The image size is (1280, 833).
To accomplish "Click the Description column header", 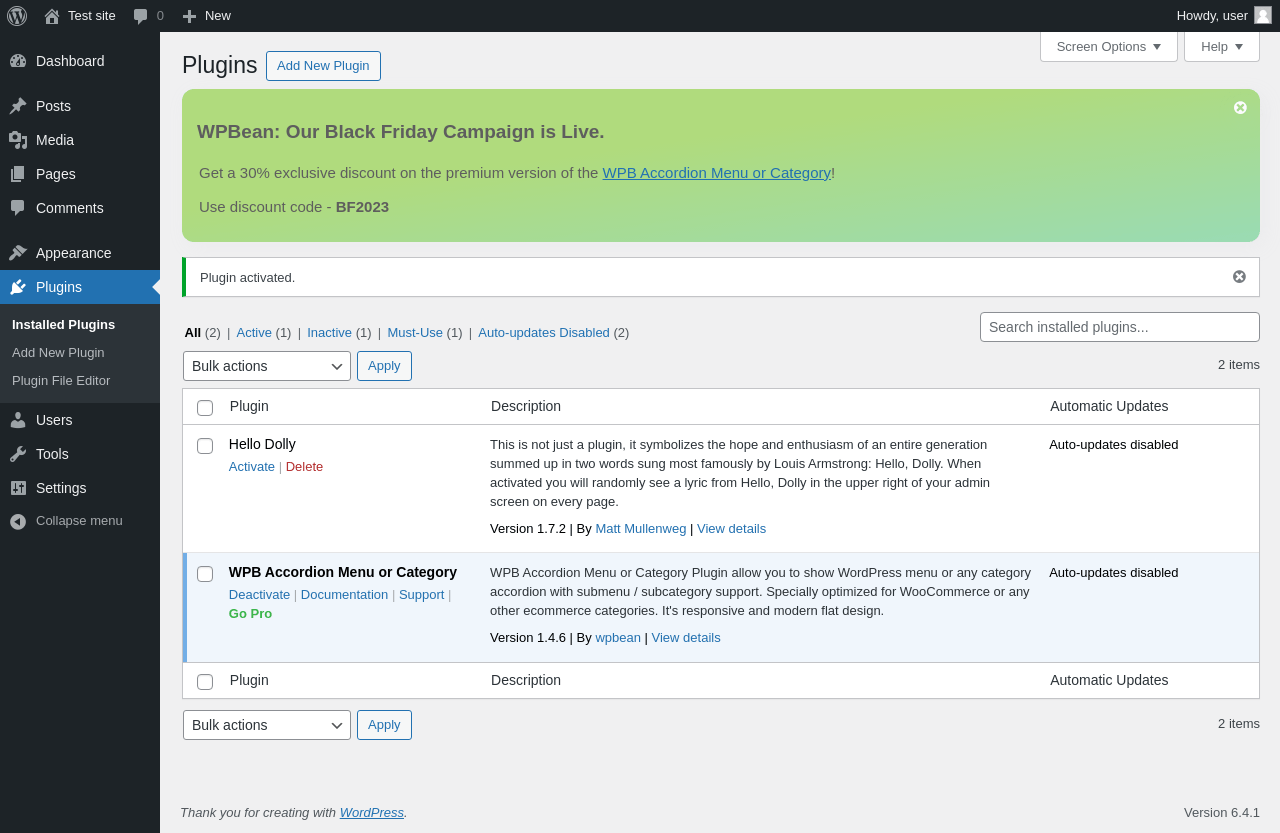I will [x=526, y=406].
